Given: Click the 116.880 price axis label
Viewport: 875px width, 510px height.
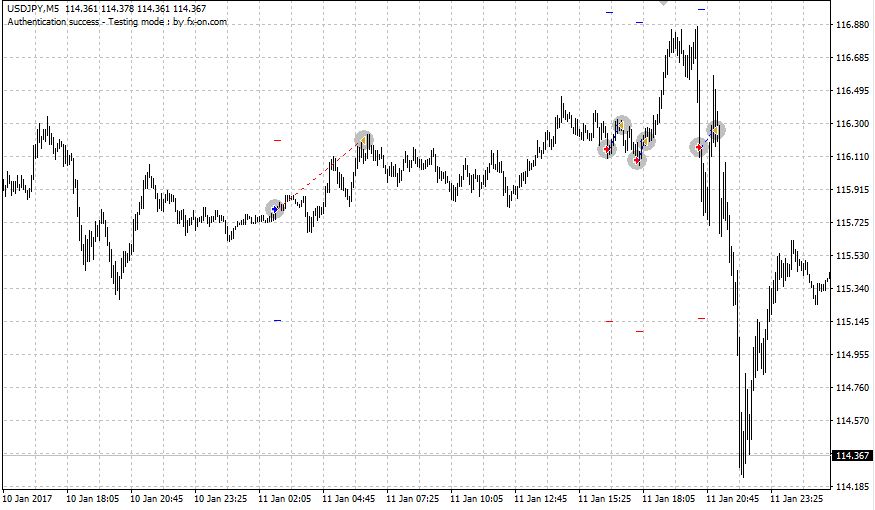Looking at the screenshot, I should click(853, 25).
